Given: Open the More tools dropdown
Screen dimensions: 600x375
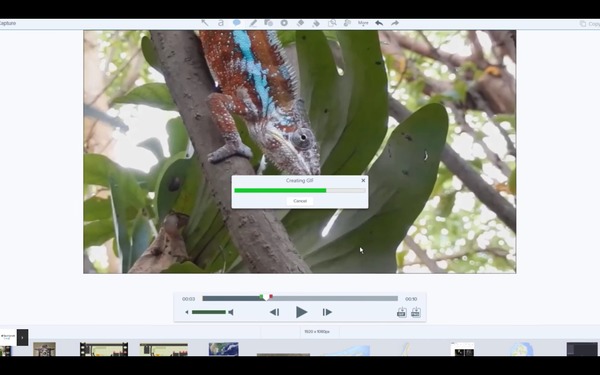Looking at the screenshot, I should [x=363, y=23].
